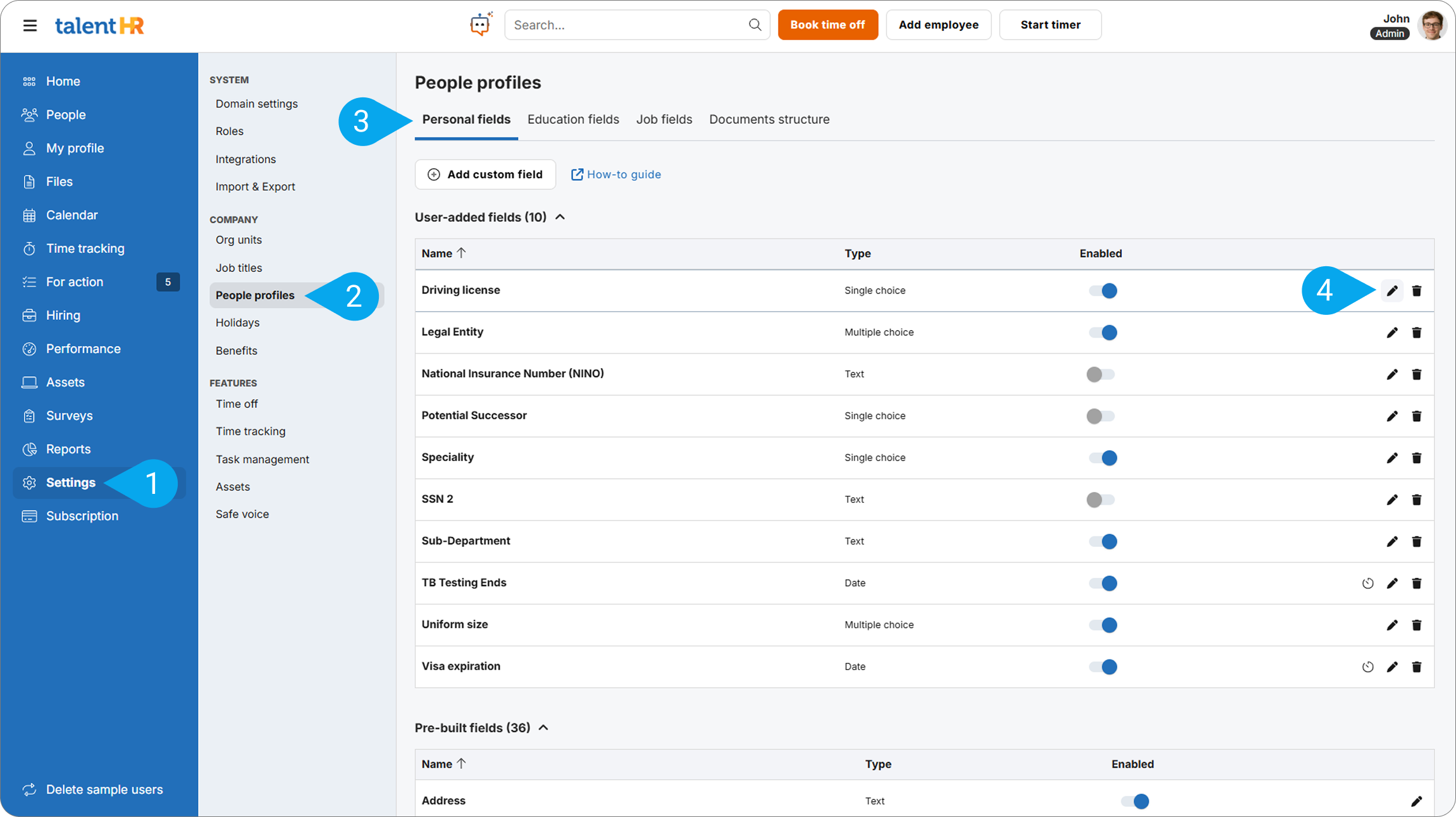Viewport: 1456px width, 817px height.
Task: Edit the pre-built Address field
Action: tap(1416, 801)
